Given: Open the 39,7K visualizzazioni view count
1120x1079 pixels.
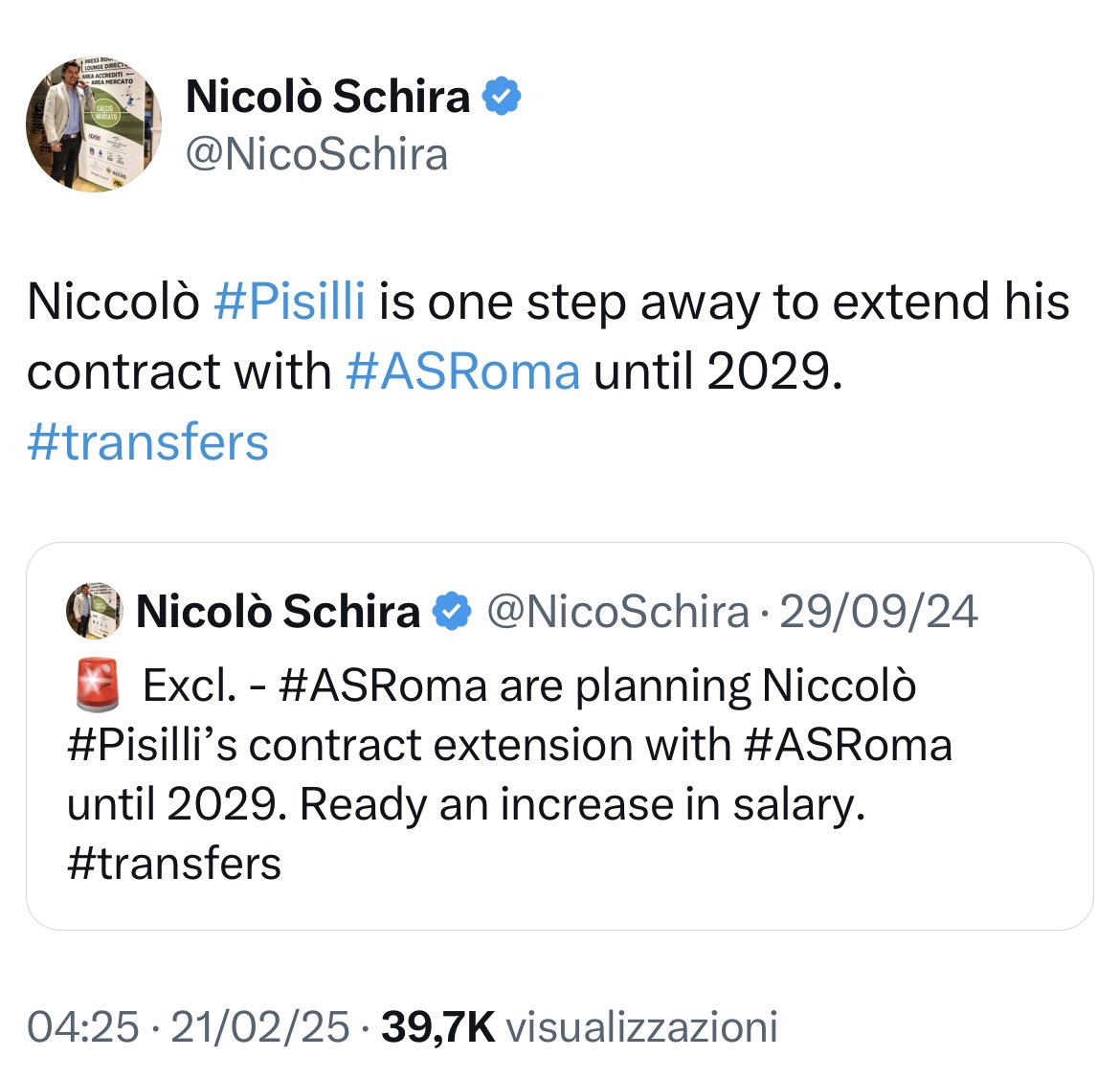Looking at the screenshot, I should point(579,1027).
